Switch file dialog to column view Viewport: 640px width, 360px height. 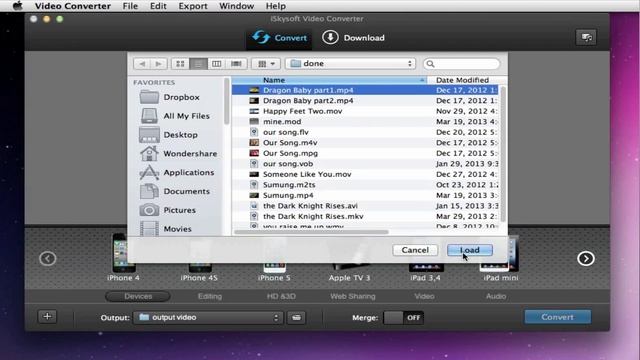pos(216,64)
